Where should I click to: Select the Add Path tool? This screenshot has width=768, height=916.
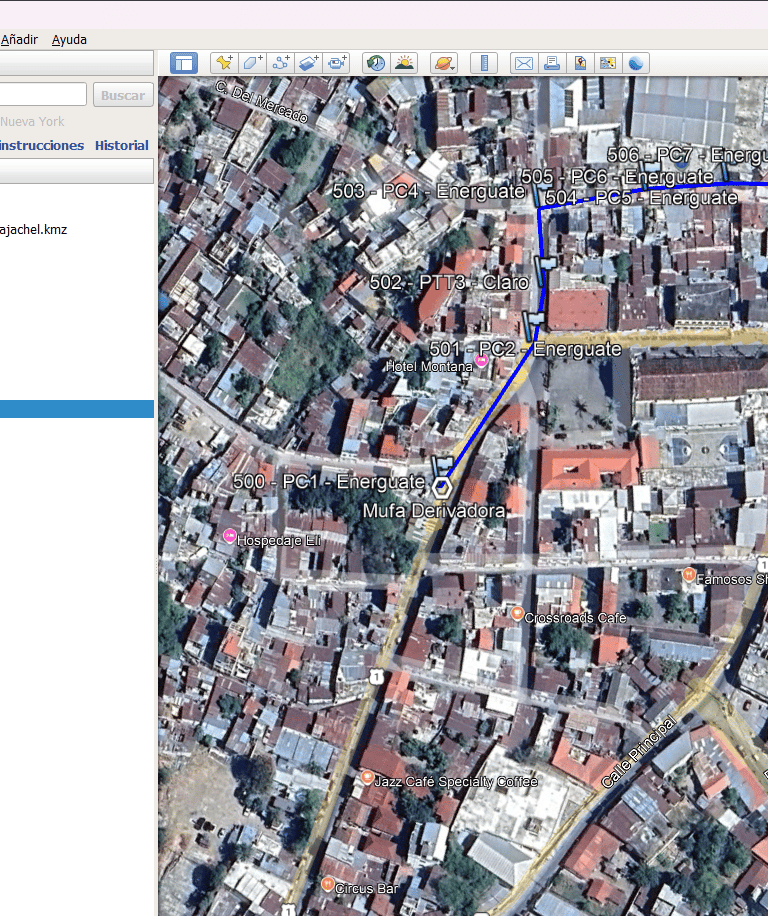click(280, 63)
